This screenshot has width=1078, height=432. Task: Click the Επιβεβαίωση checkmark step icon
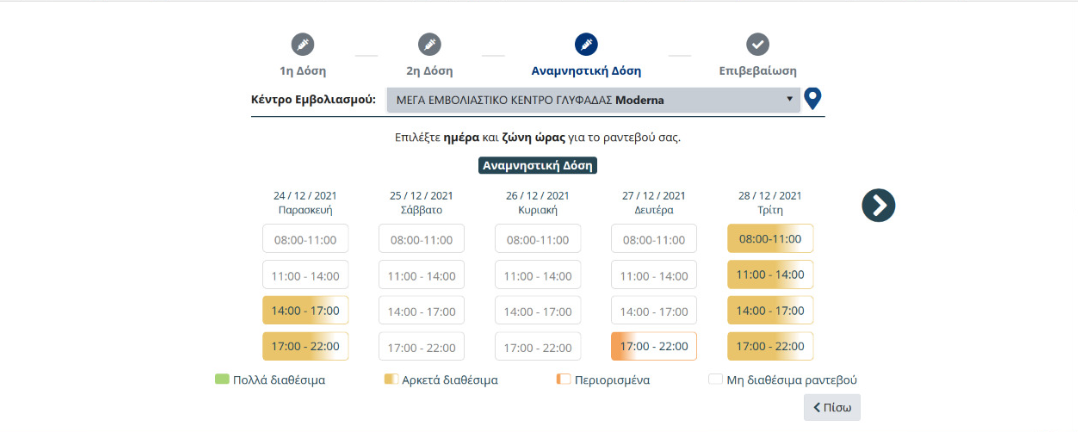pyautogui.click(x=758, y=44)
